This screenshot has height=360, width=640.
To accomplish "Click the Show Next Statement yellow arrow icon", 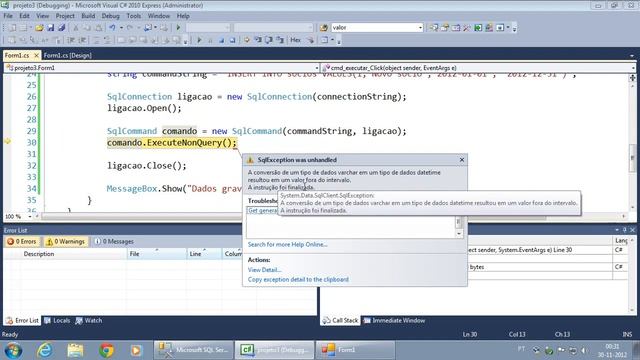I will (247, 40).
